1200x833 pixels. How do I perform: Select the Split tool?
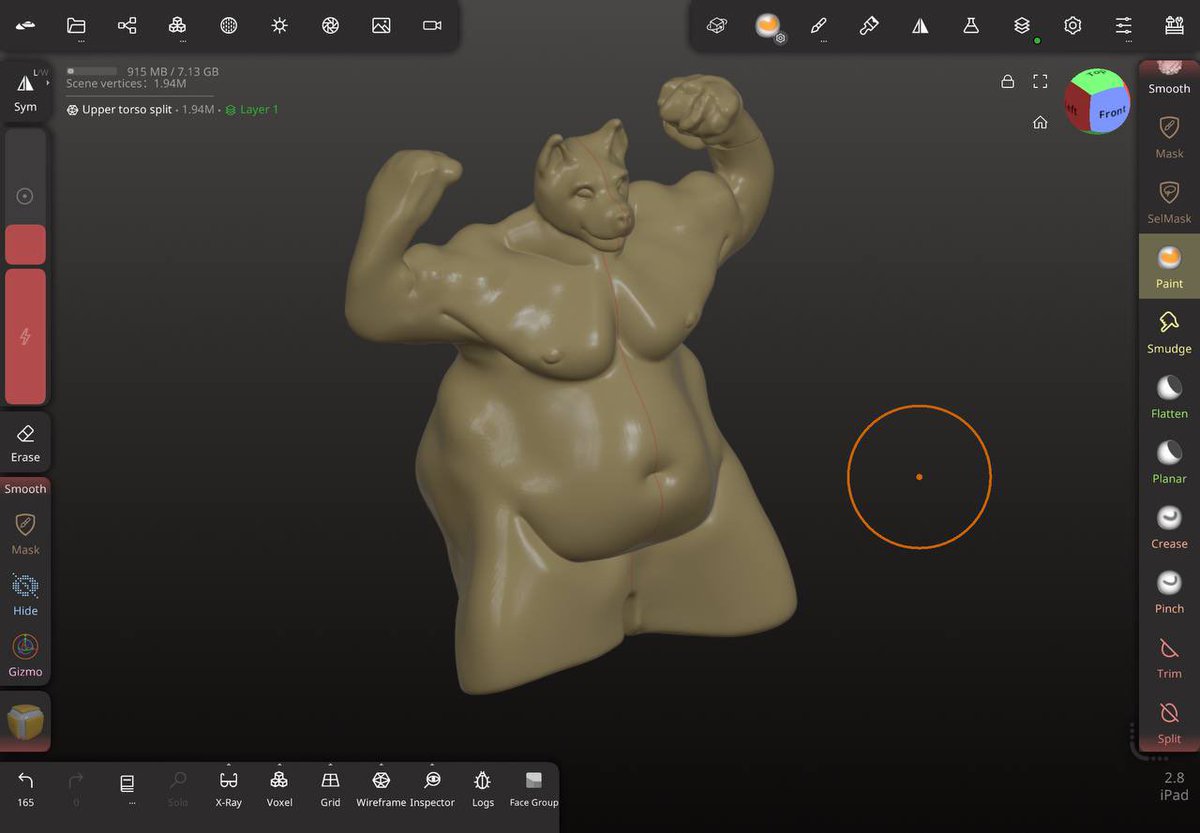point(1169,722)
